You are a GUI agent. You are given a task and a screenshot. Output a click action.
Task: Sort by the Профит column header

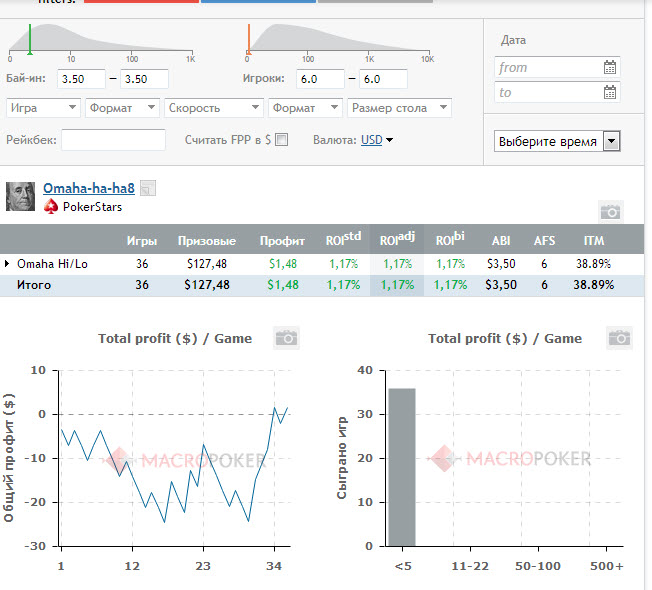click(x=282, y=241)
